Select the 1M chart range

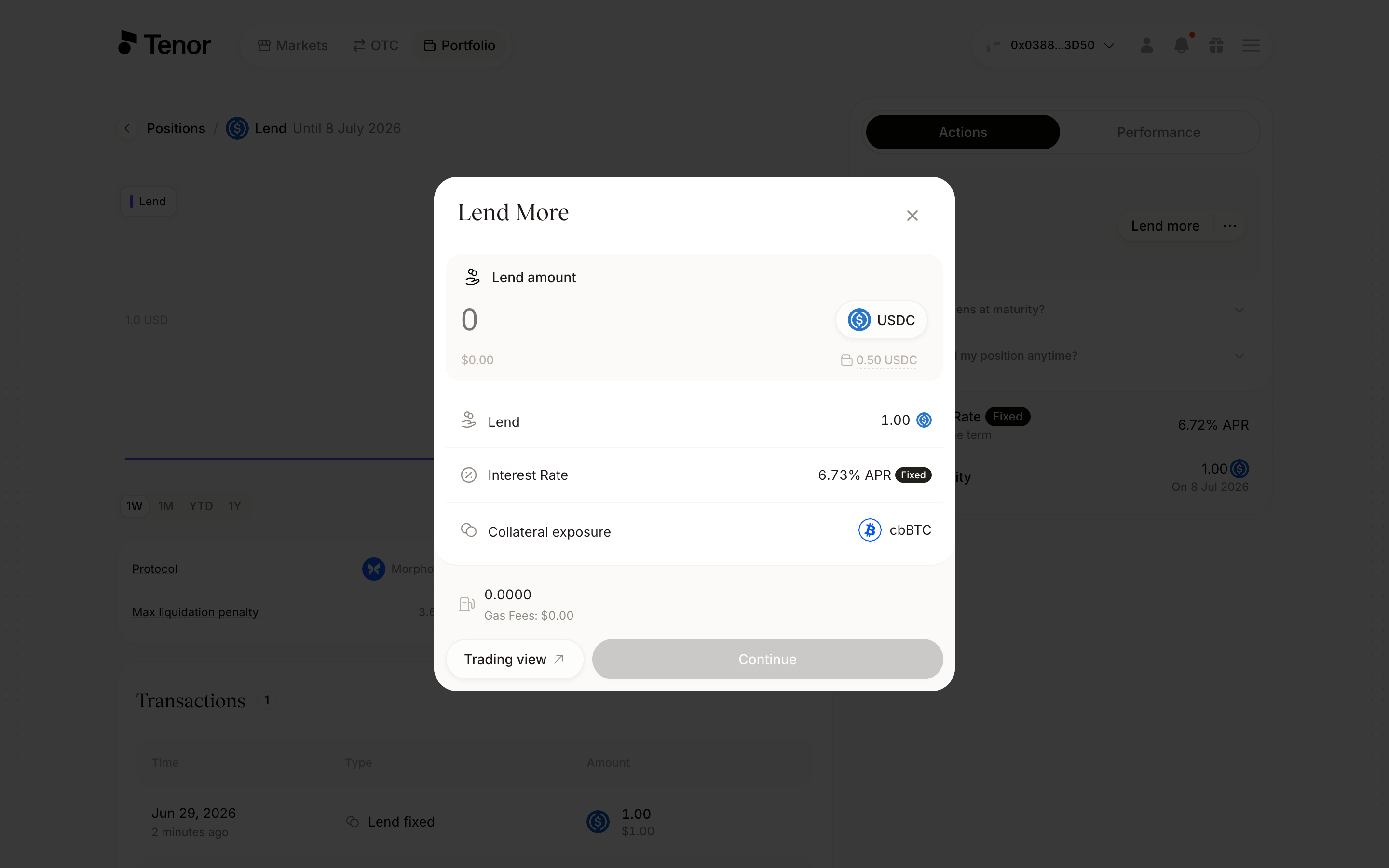[166, 506]
